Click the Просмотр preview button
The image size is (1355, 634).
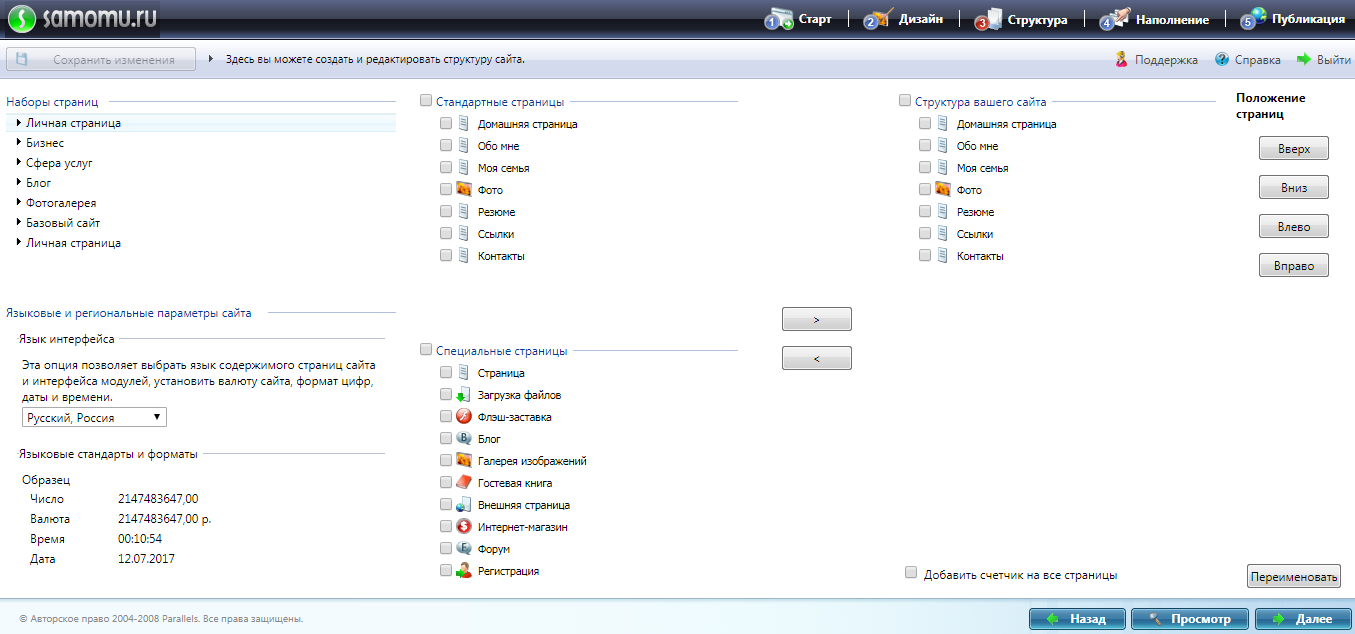[1190, 619]
